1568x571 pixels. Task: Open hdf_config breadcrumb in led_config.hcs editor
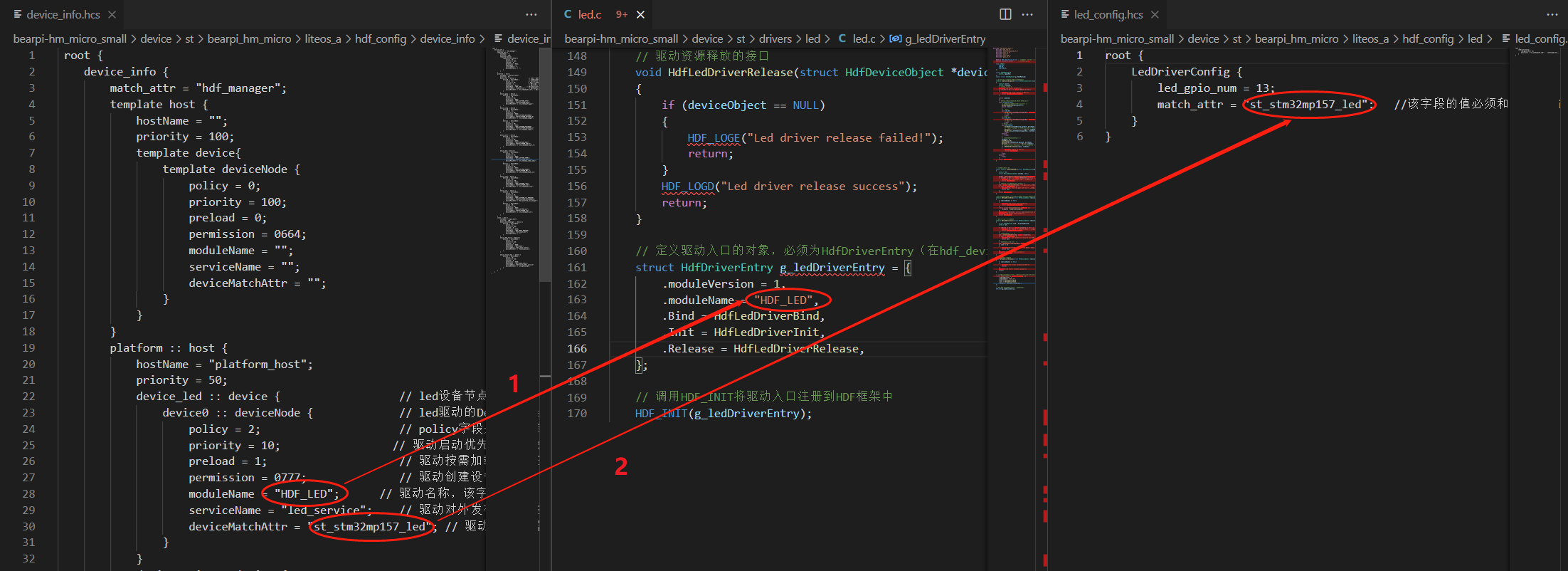(x=1428, y=38)
